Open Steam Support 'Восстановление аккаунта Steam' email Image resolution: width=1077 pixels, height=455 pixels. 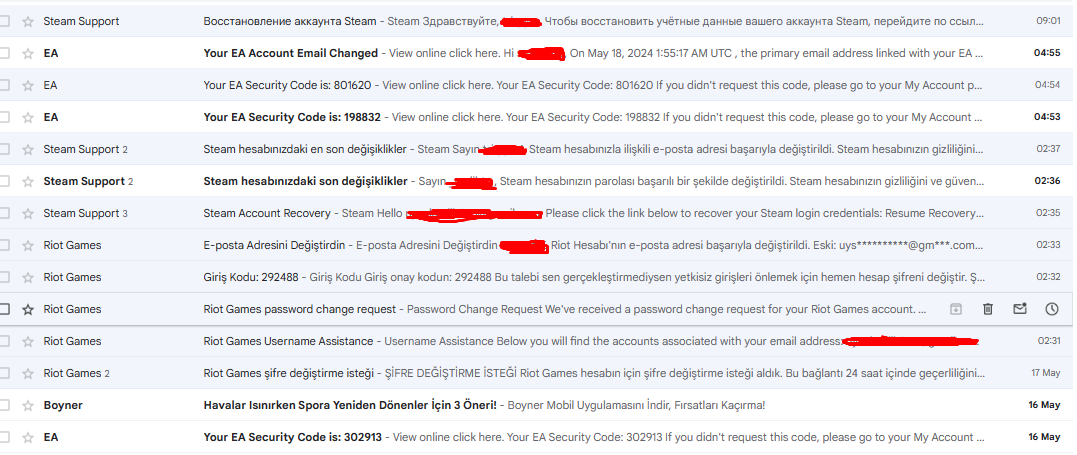tap(292, 20)
